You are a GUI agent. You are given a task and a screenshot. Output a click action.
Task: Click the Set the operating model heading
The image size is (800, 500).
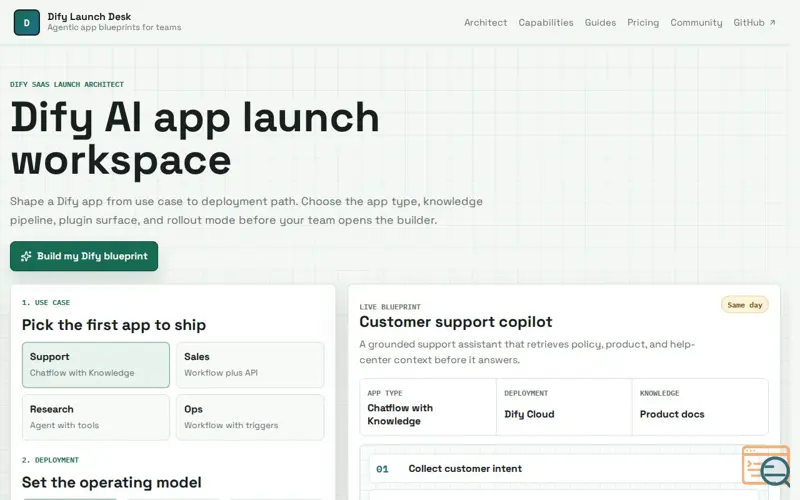112,482
